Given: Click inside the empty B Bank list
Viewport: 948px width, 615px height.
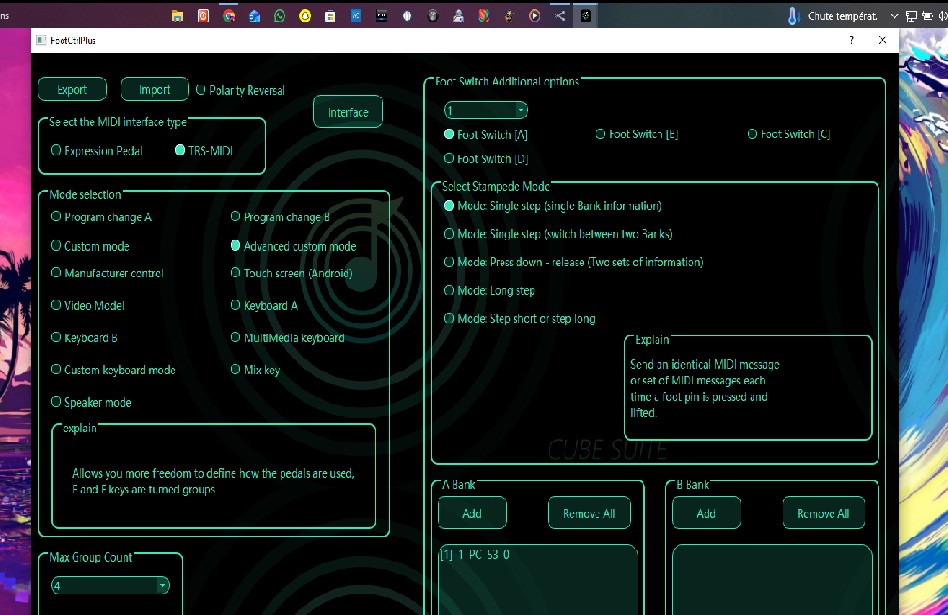Looking at the screenshot, I should tap(772, 581).
